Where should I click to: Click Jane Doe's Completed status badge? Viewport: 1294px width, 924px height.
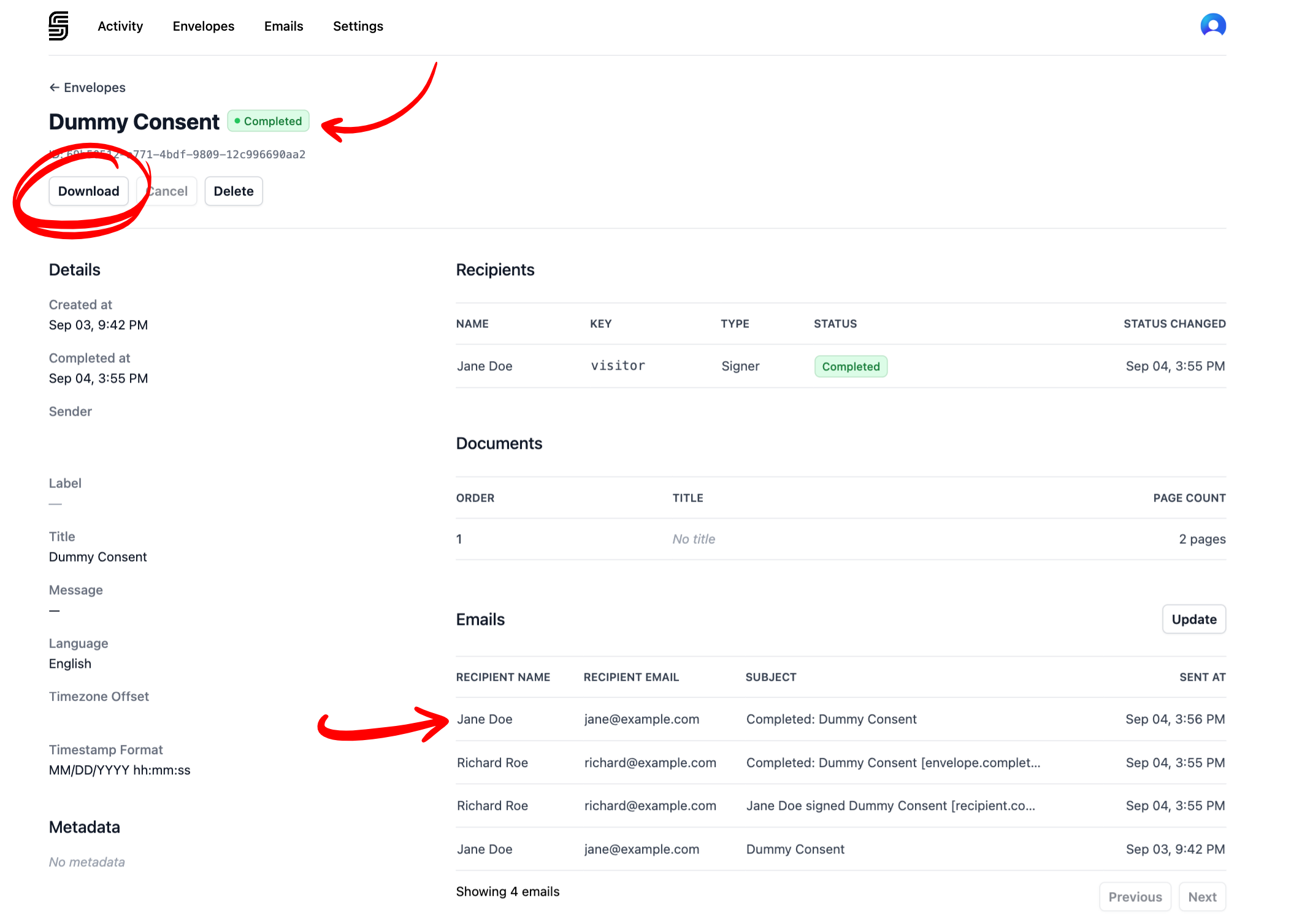click(x=850, y=367)
